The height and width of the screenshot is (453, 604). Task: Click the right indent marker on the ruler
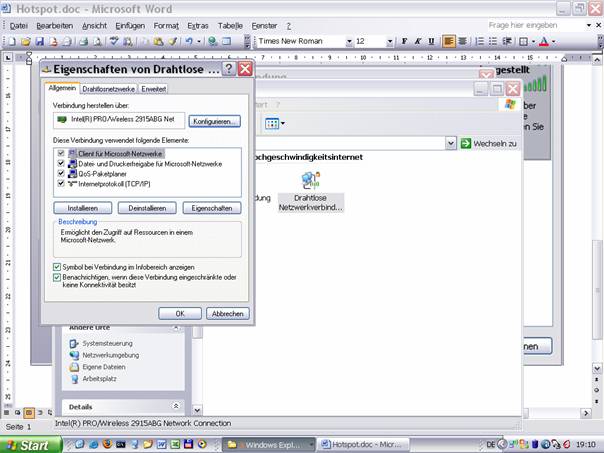click(x=564, y=59)
